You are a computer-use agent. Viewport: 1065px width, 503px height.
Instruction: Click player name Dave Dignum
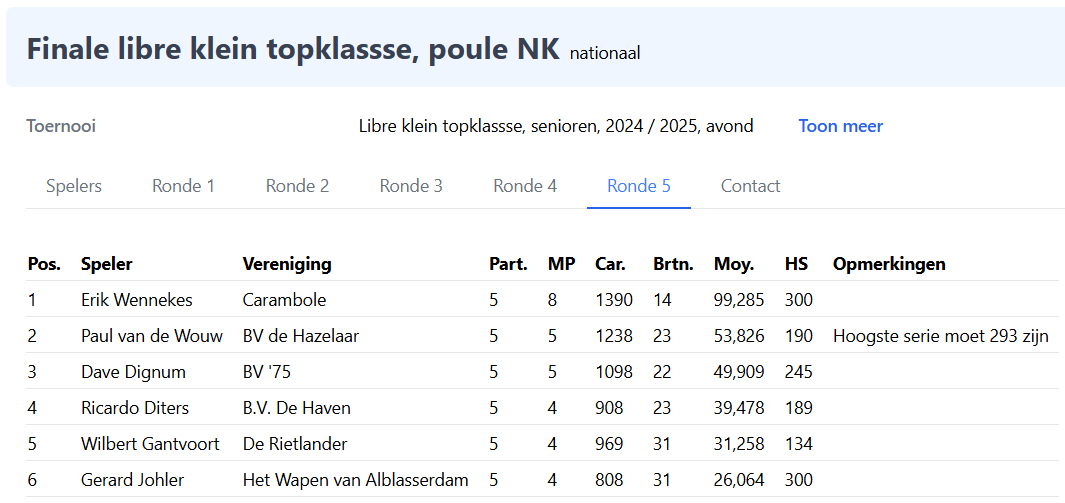(133, 372)
